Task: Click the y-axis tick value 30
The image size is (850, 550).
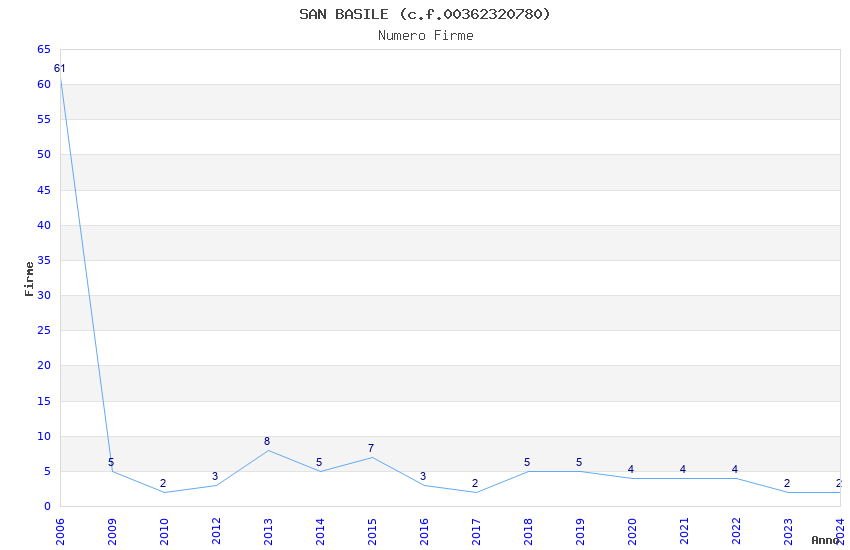Action: (44, 295)
